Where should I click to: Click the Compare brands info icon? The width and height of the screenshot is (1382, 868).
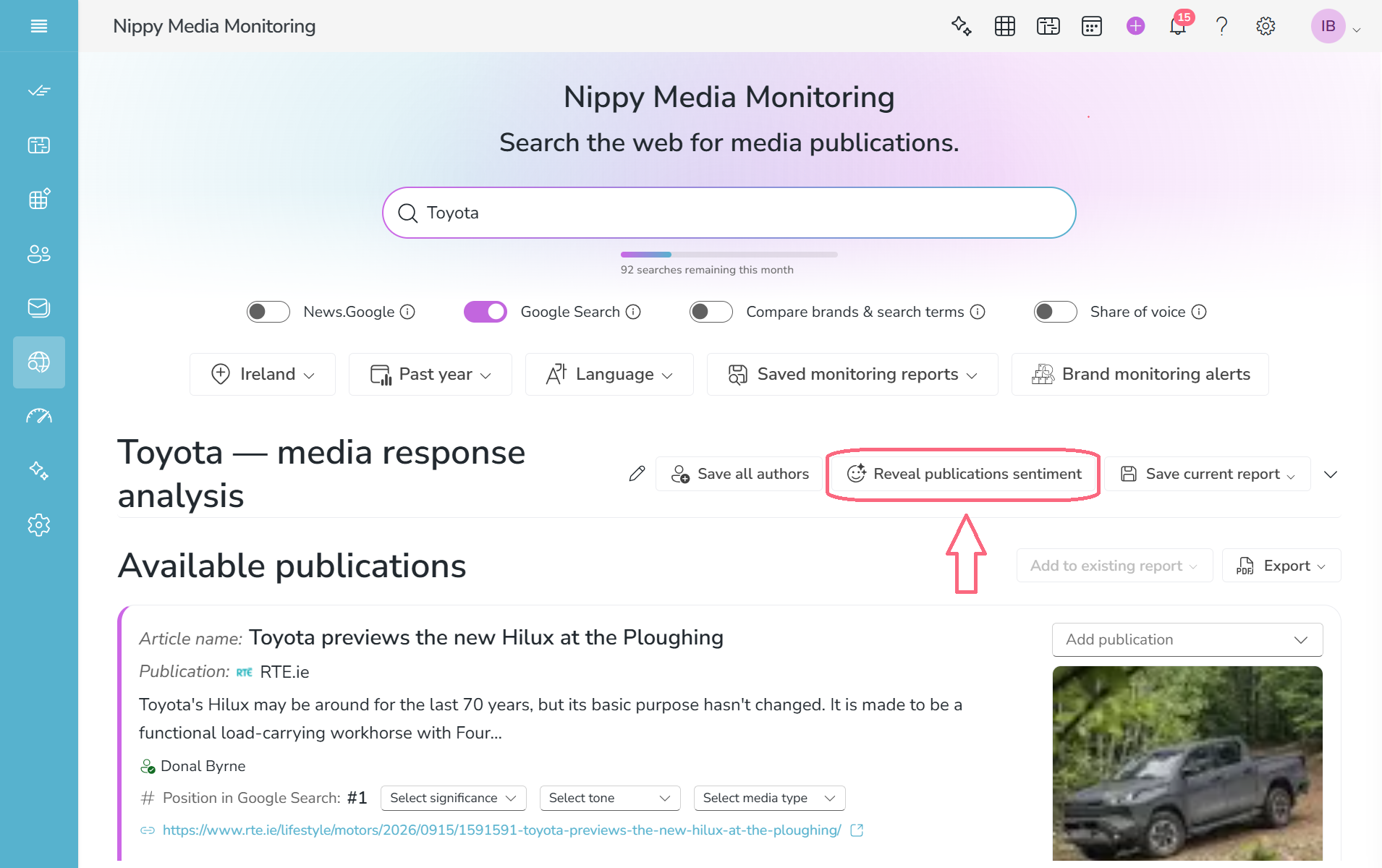point(978,312)
